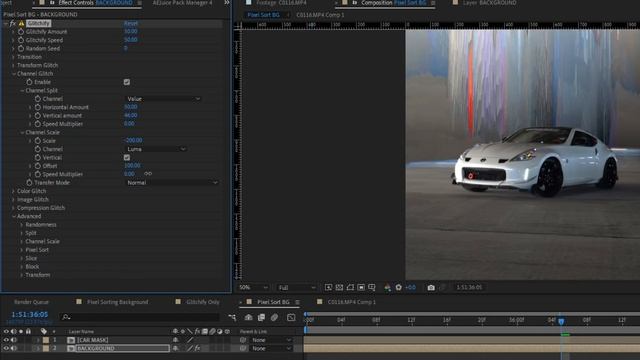640x360 pixels.
Task: Toggle the transparency grid icon in viewer
Action: [x=339, y=287]
